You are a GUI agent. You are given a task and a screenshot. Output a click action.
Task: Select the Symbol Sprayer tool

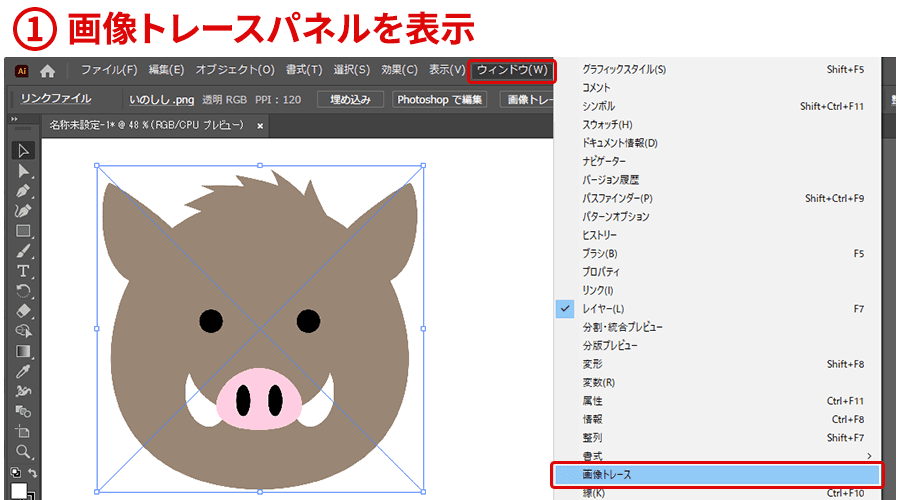point(23,391)
